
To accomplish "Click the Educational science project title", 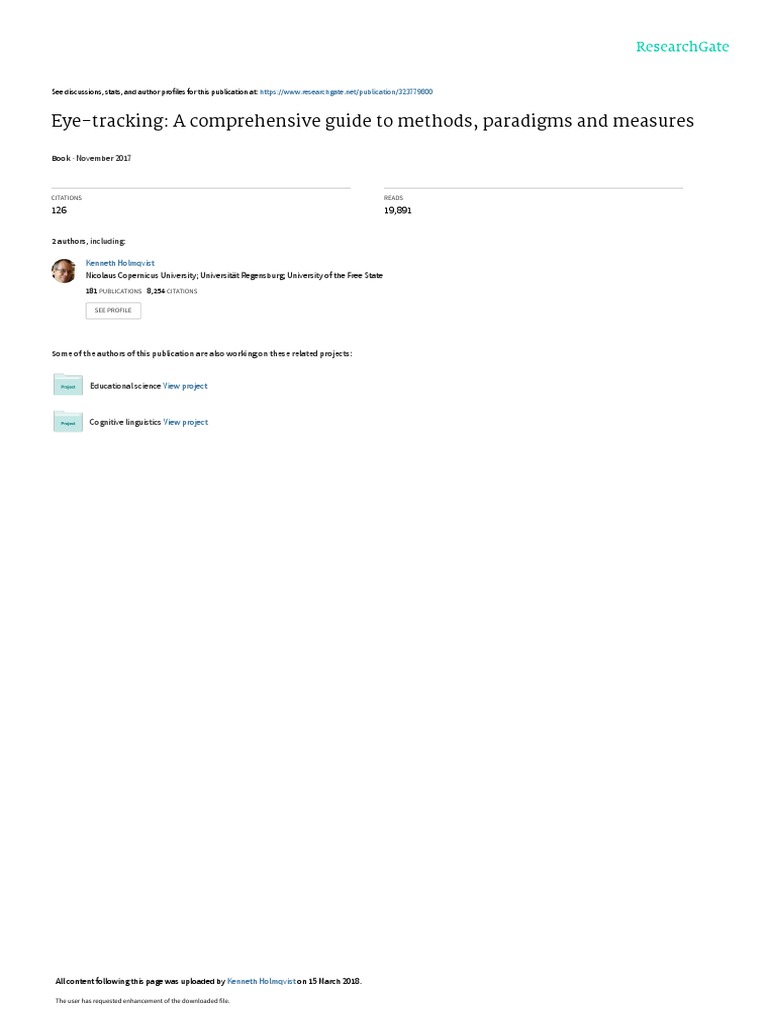I will click(125, 386).
